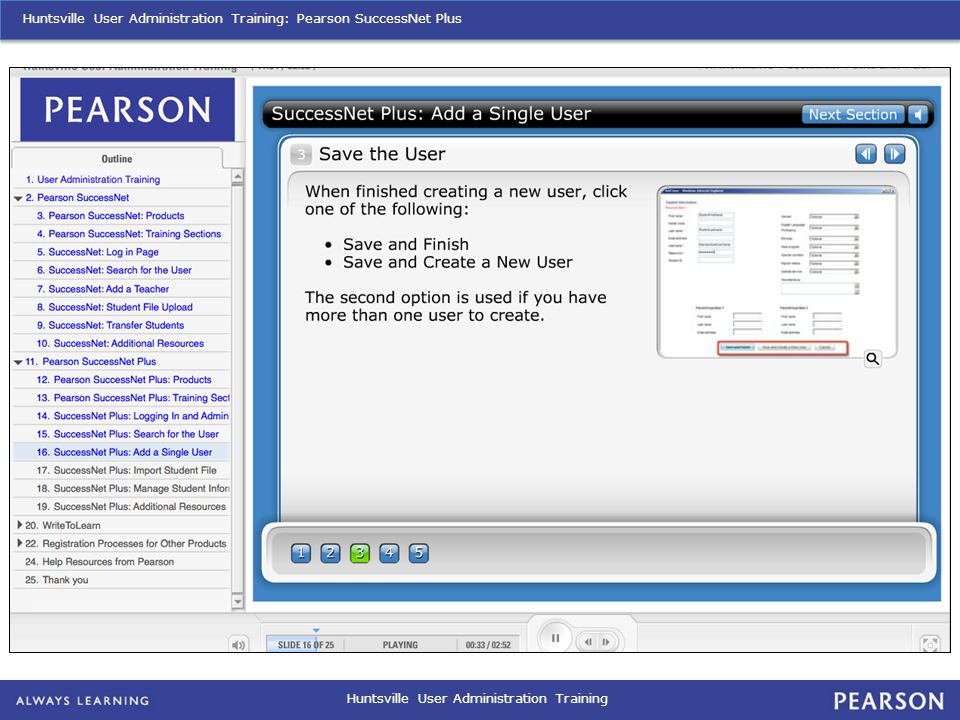Go to next step with right arrow icon
Viewport: 960px width, 720px height.
point(894,154)
